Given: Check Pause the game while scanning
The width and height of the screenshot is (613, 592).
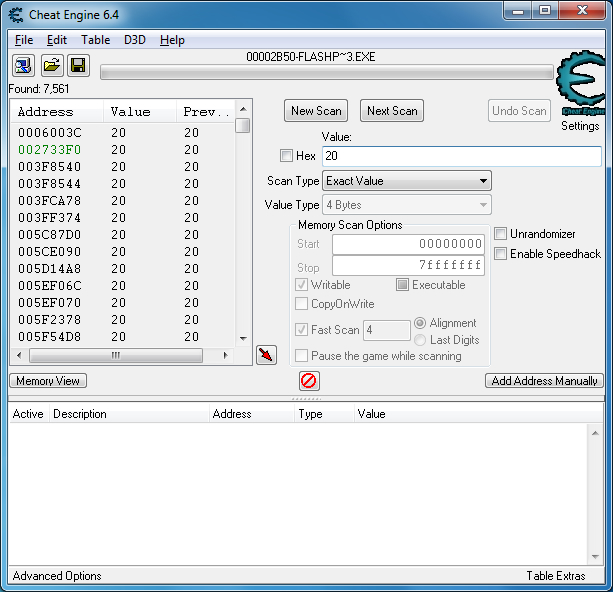Looking at the screenshot, I should pyautogui.click(x=301, y=356).
